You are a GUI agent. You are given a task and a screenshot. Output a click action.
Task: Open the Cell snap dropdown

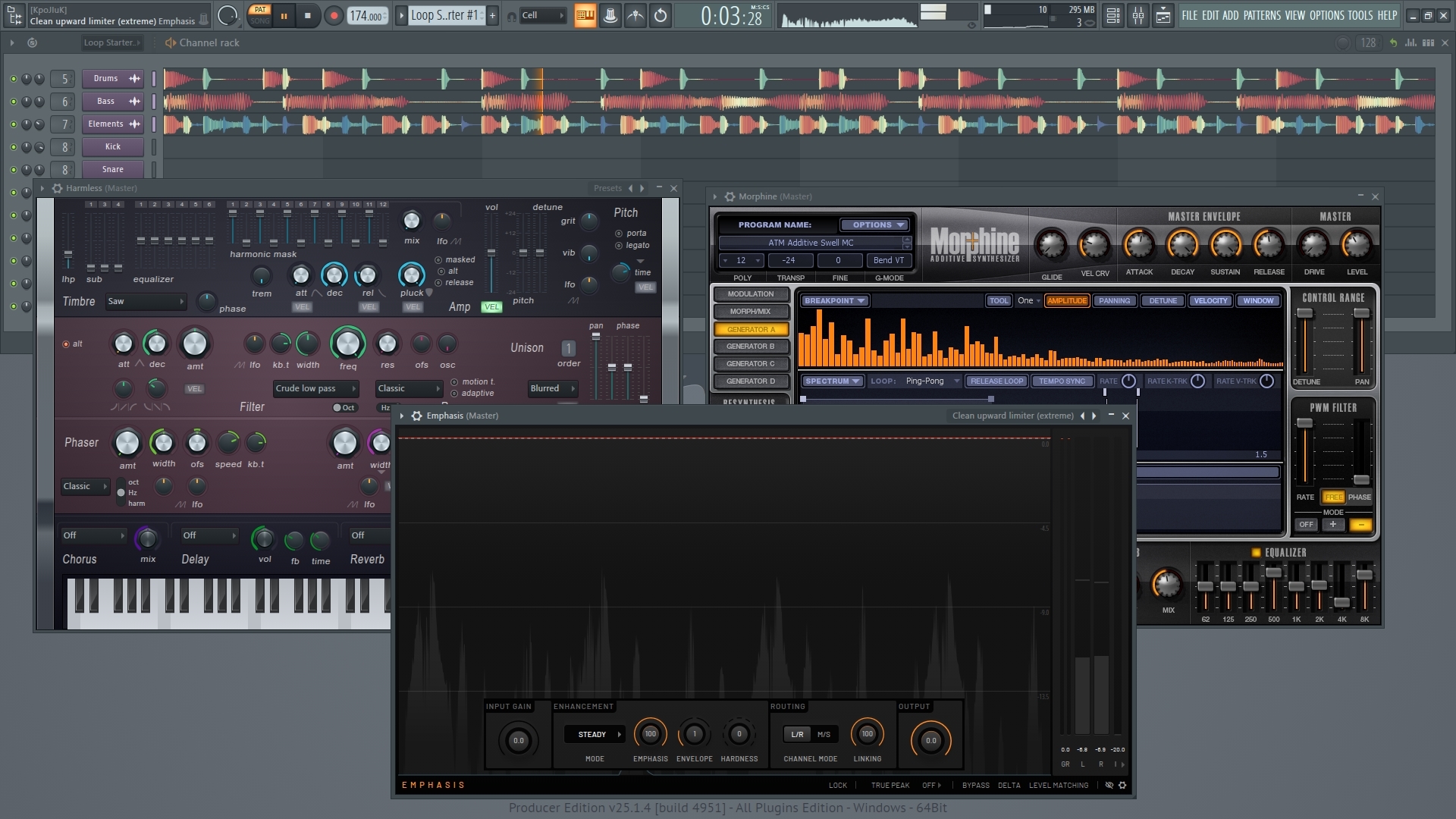click(x=543, y=16)
